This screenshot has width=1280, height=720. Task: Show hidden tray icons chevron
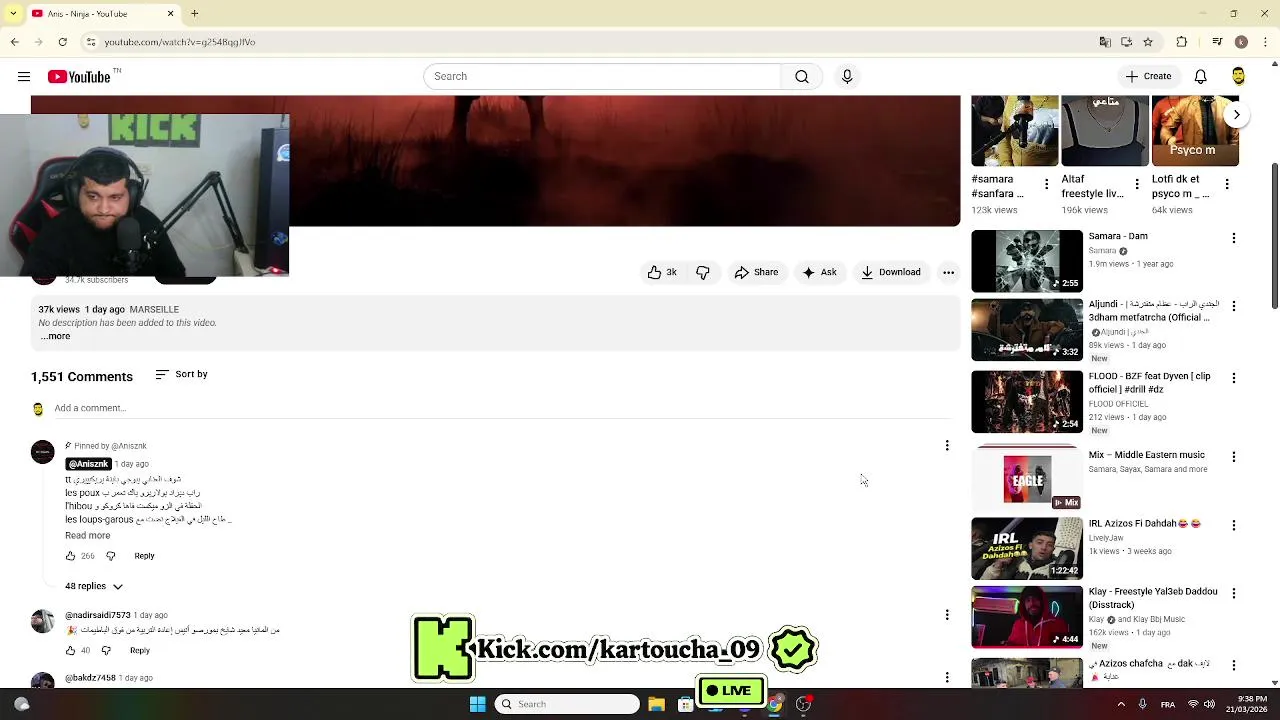click(1121, 704)
